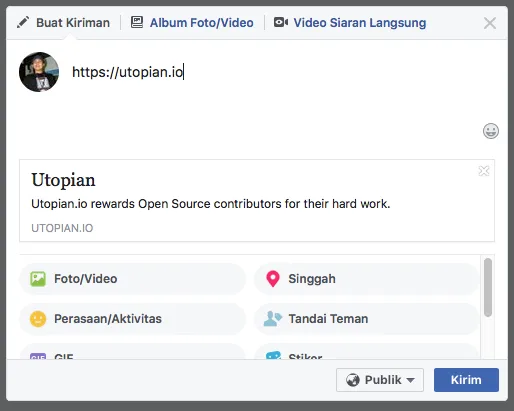The width and height of the screenshot is (514, 411).
Task: Click the Kirim button to post
Action: [466, 380]
